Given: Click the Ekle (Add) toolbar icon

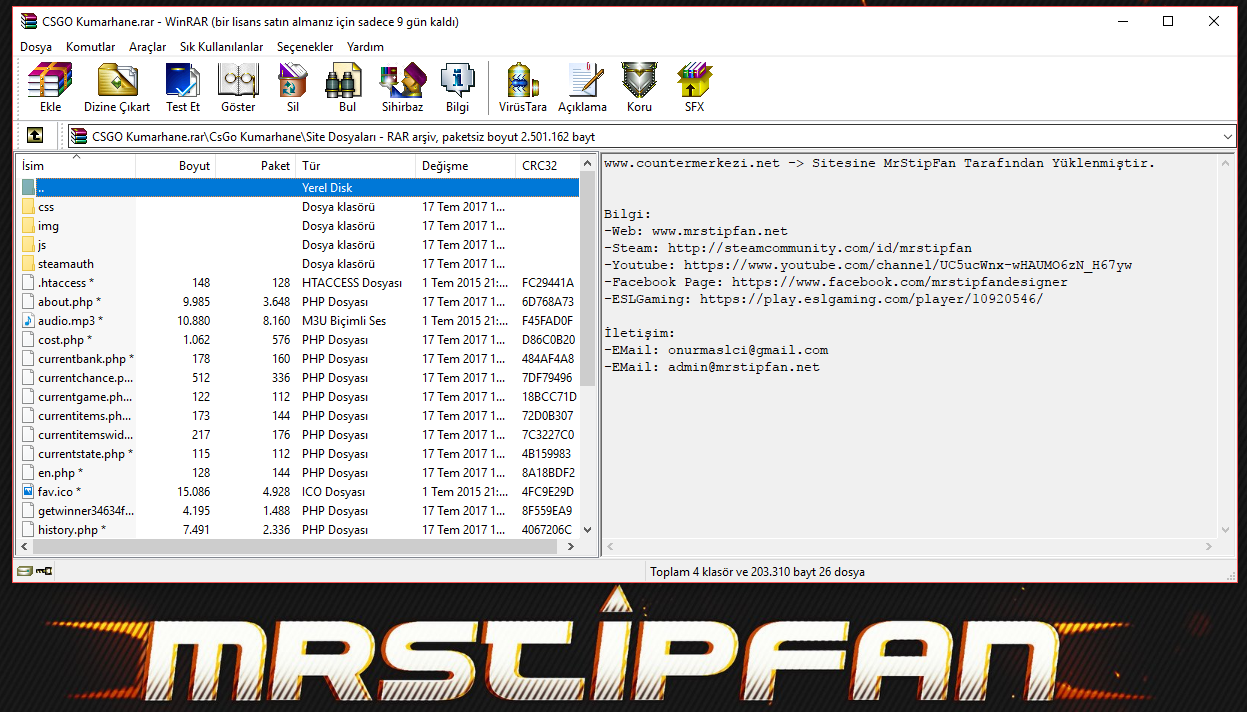Looking at the screenshot, I should [50, 80].
